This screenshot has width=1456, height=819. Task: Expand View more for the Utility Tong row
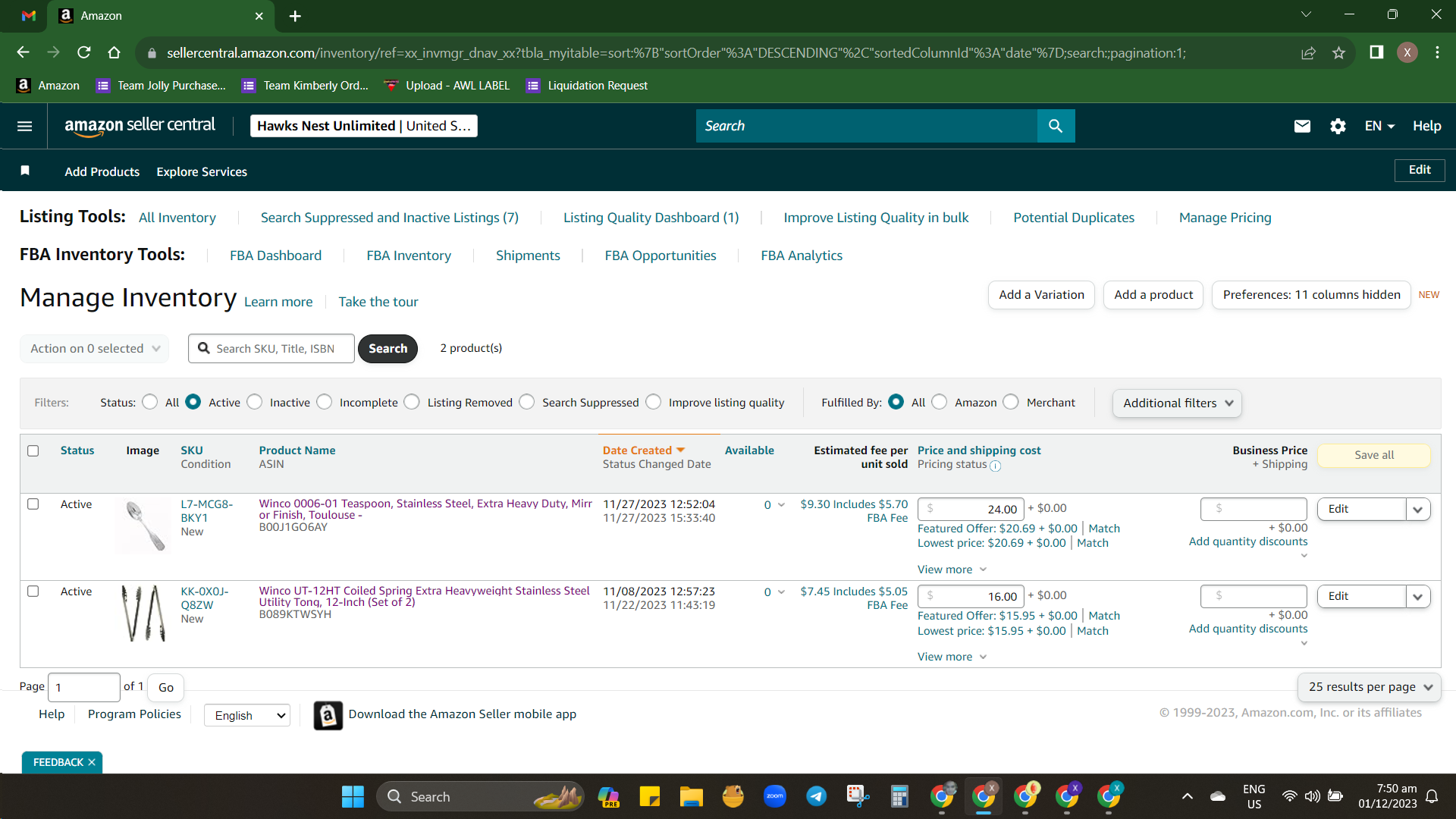coord(952,657)
